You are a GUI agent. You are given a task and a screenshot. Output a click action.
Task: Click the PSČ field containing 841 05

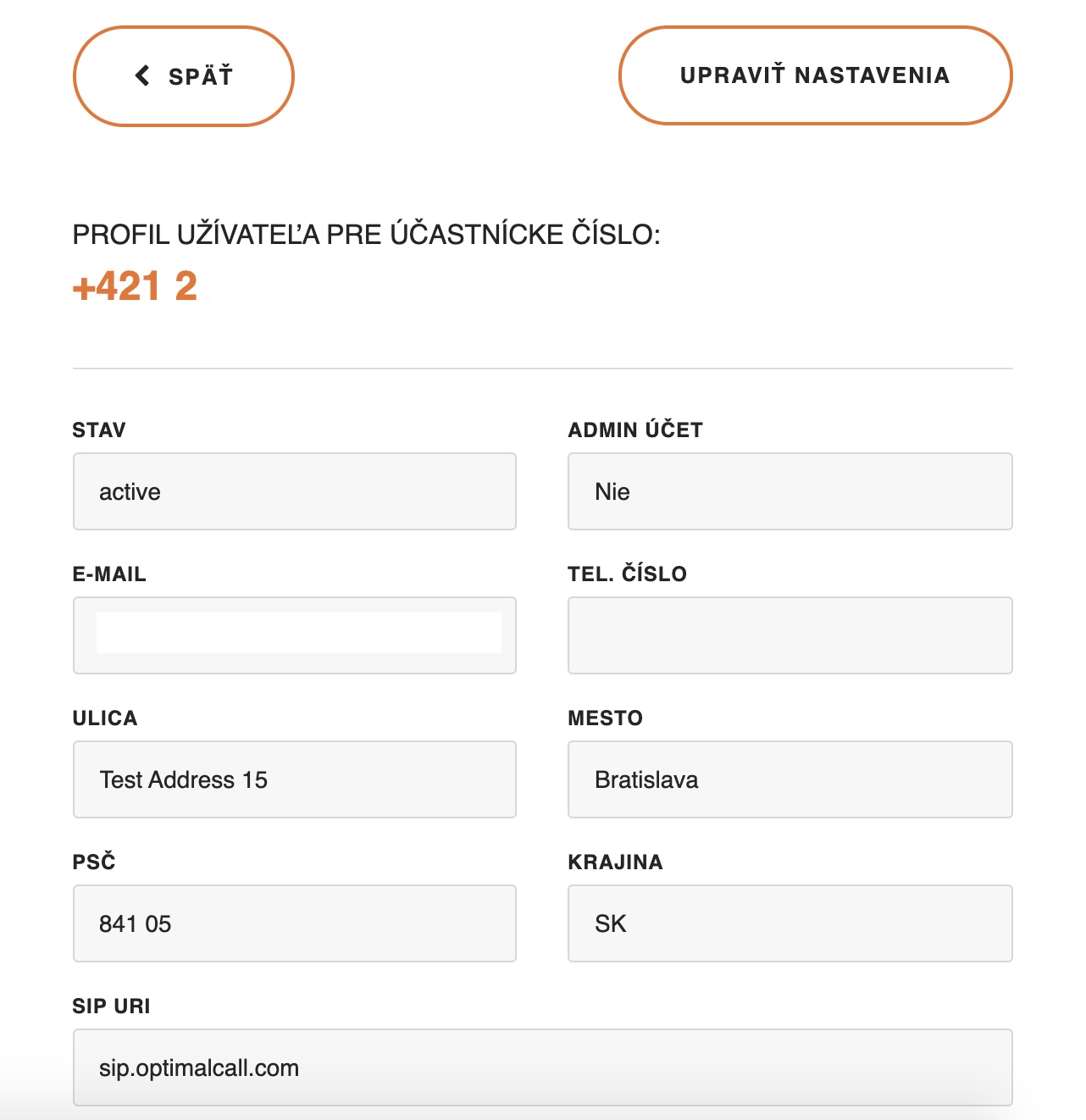[x=294, y=923]
